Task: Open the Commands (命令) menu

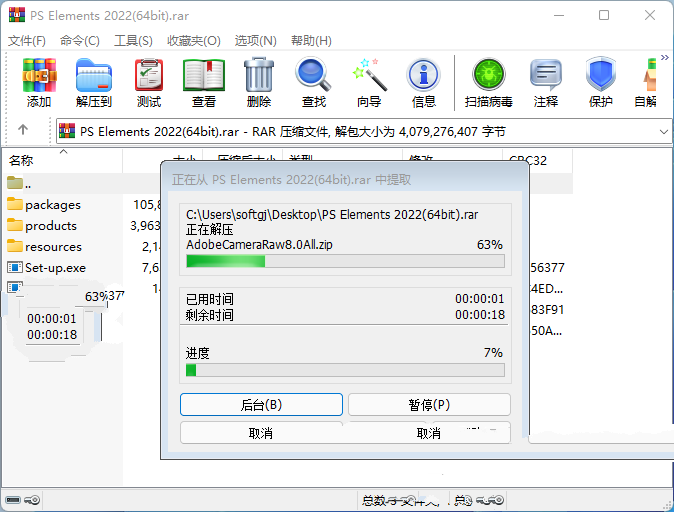Action: [80, 41]
